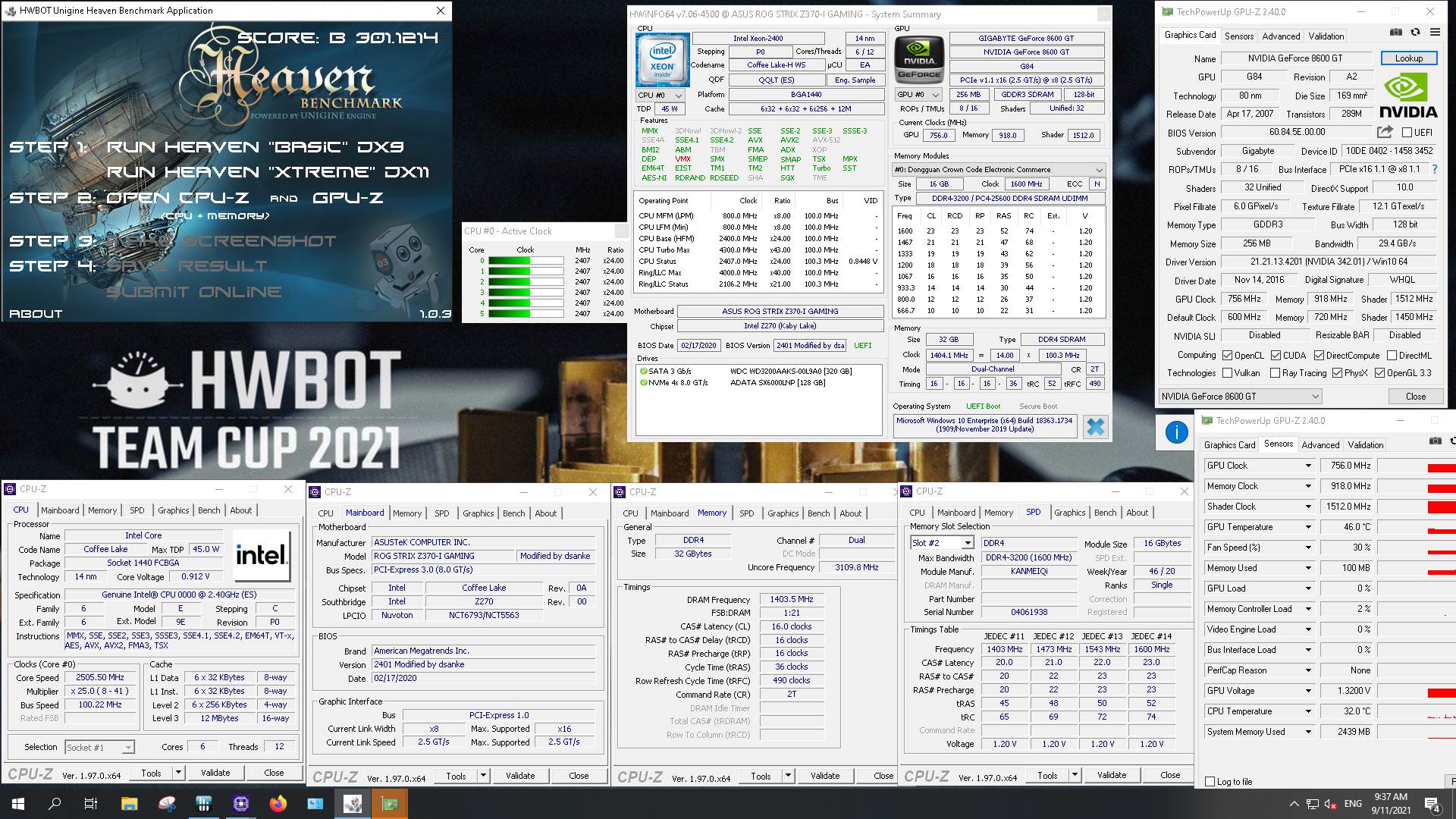
Task: Click Lookup button in GPU-Z
Action: pos(1408,58)
